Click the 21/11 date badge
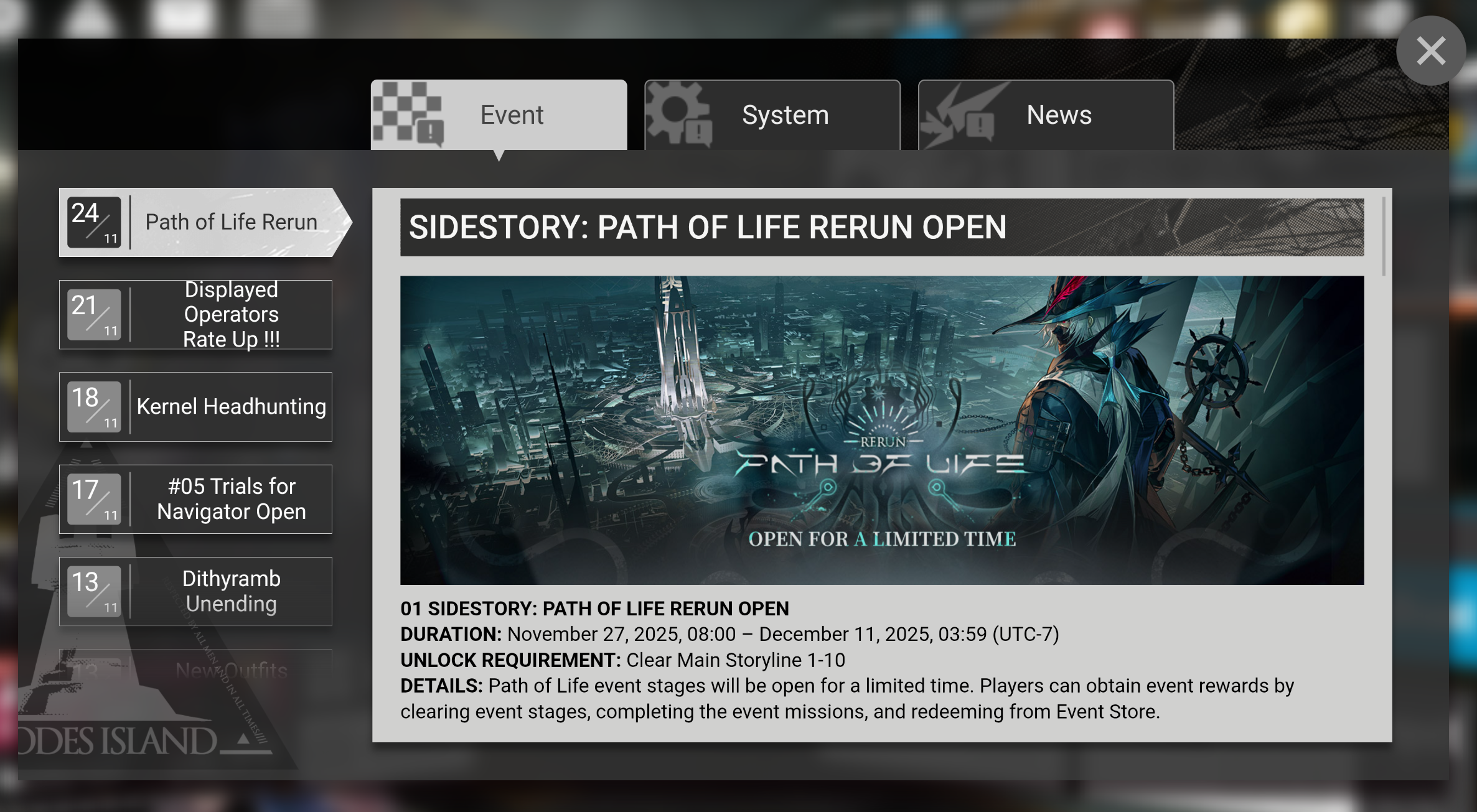The image size is (1477, 812). coord(94,315)
